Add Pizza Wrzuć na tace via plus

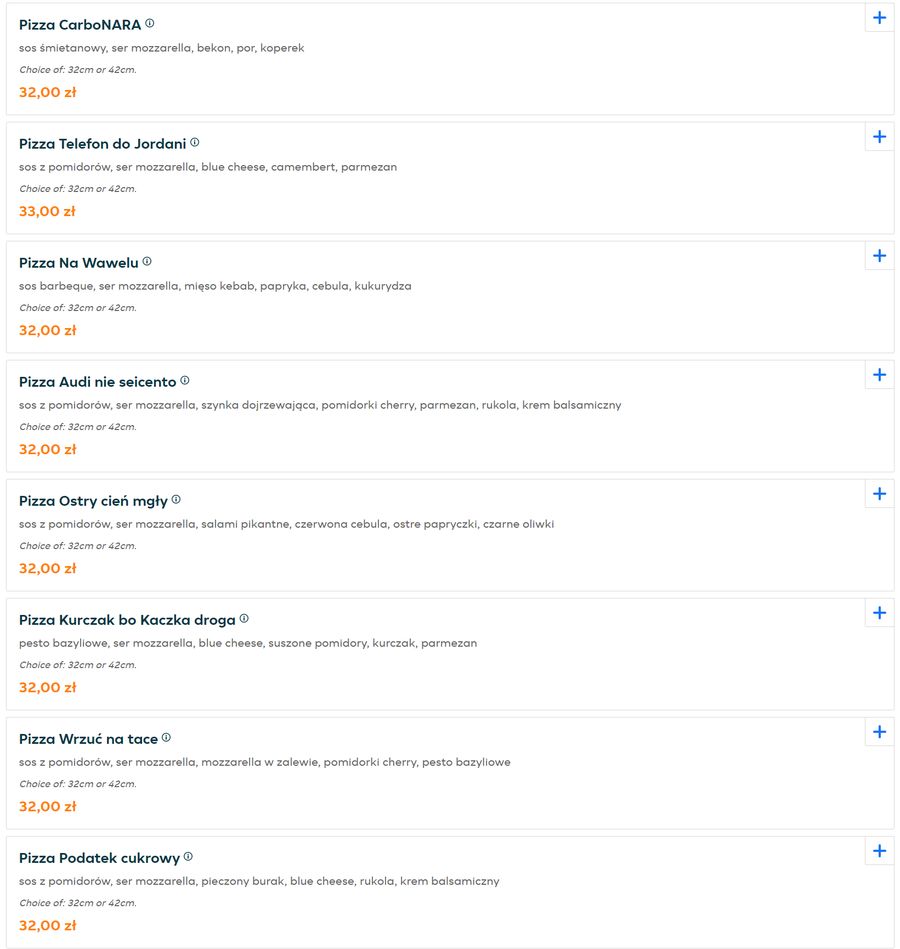(x=879, y=732)
